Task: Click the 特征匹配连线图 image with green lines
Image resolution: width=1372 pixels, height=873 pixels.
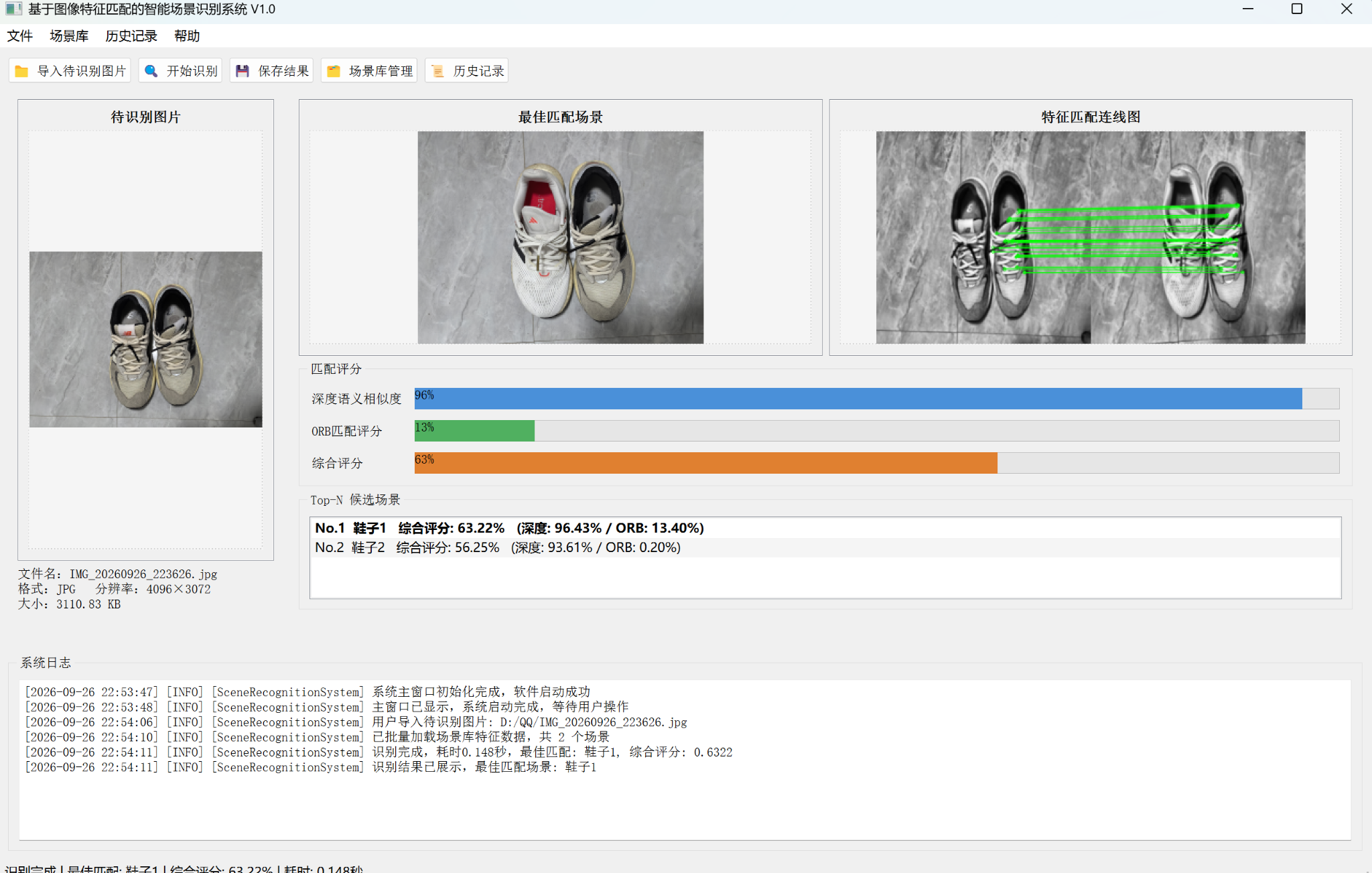Action: click(x=1091, y=237)
